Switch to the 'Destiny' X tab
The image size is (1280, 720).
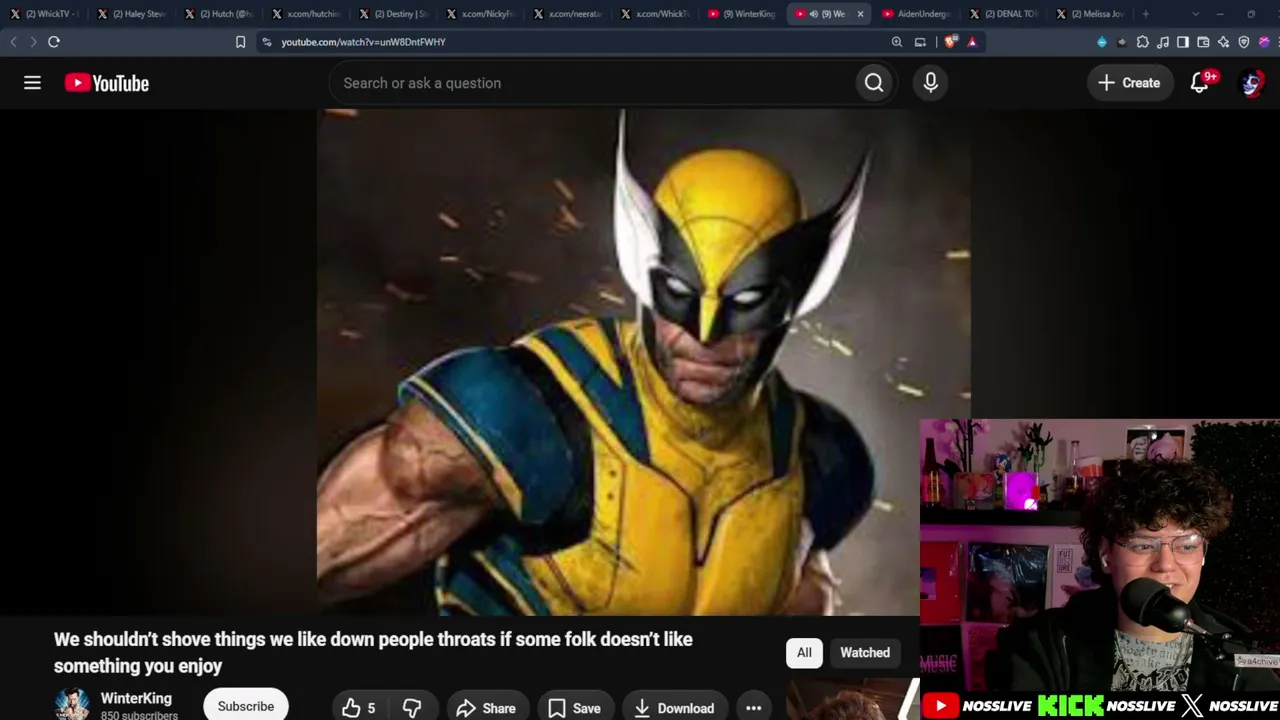[x=394, y=14]
